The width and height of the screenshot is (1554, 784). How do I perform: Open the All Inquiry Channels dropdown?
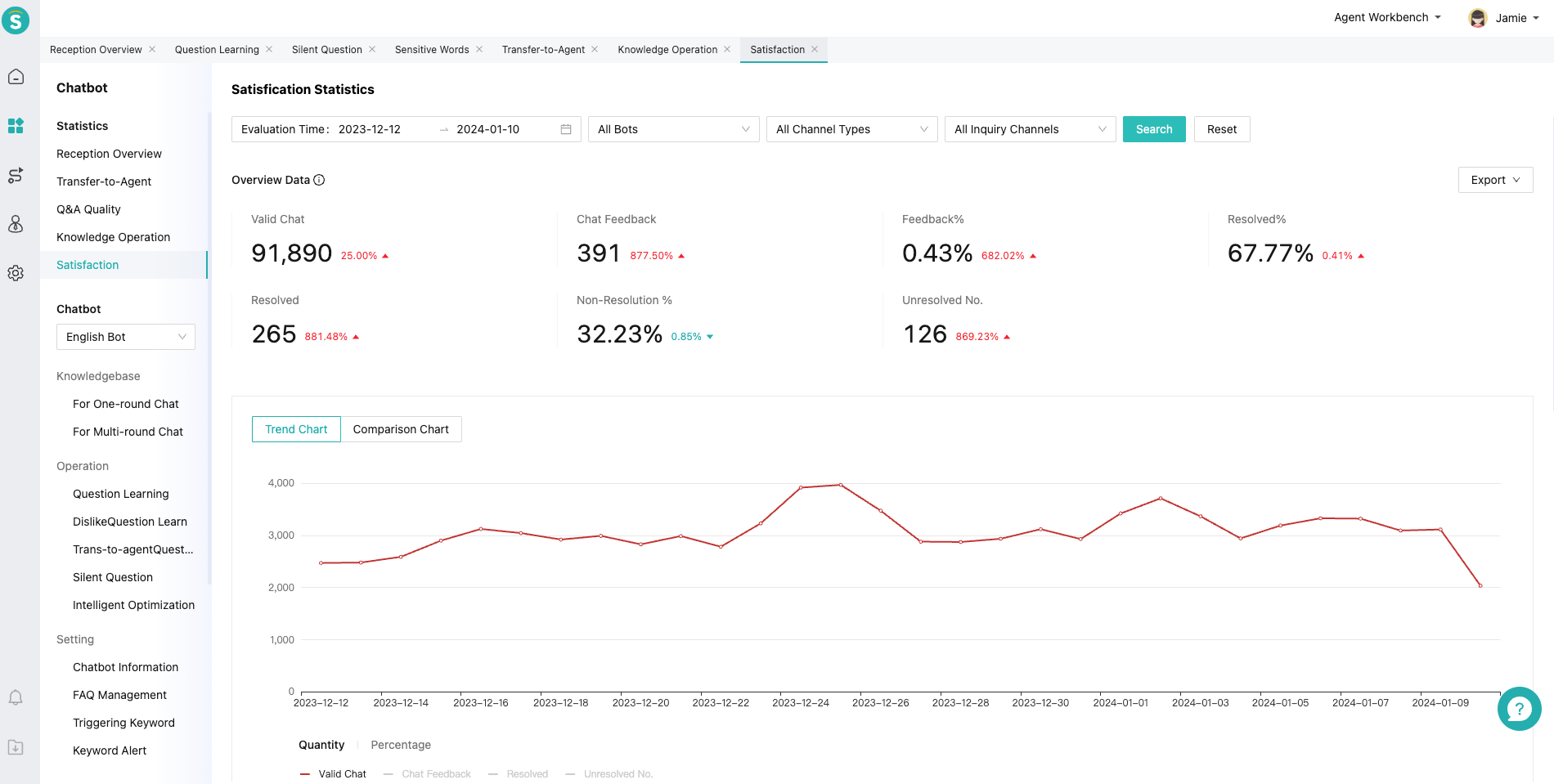pyautogui.click(x=1031, y=129)
